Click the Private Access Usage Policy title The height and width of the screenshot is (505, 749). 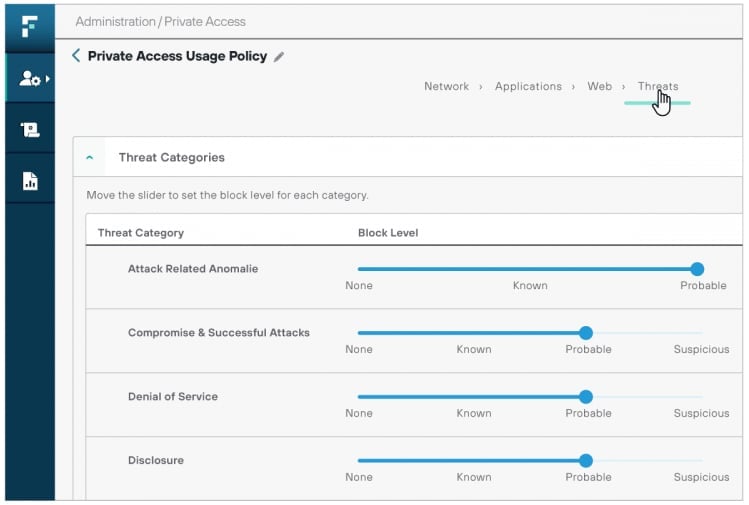pos(177,56)
